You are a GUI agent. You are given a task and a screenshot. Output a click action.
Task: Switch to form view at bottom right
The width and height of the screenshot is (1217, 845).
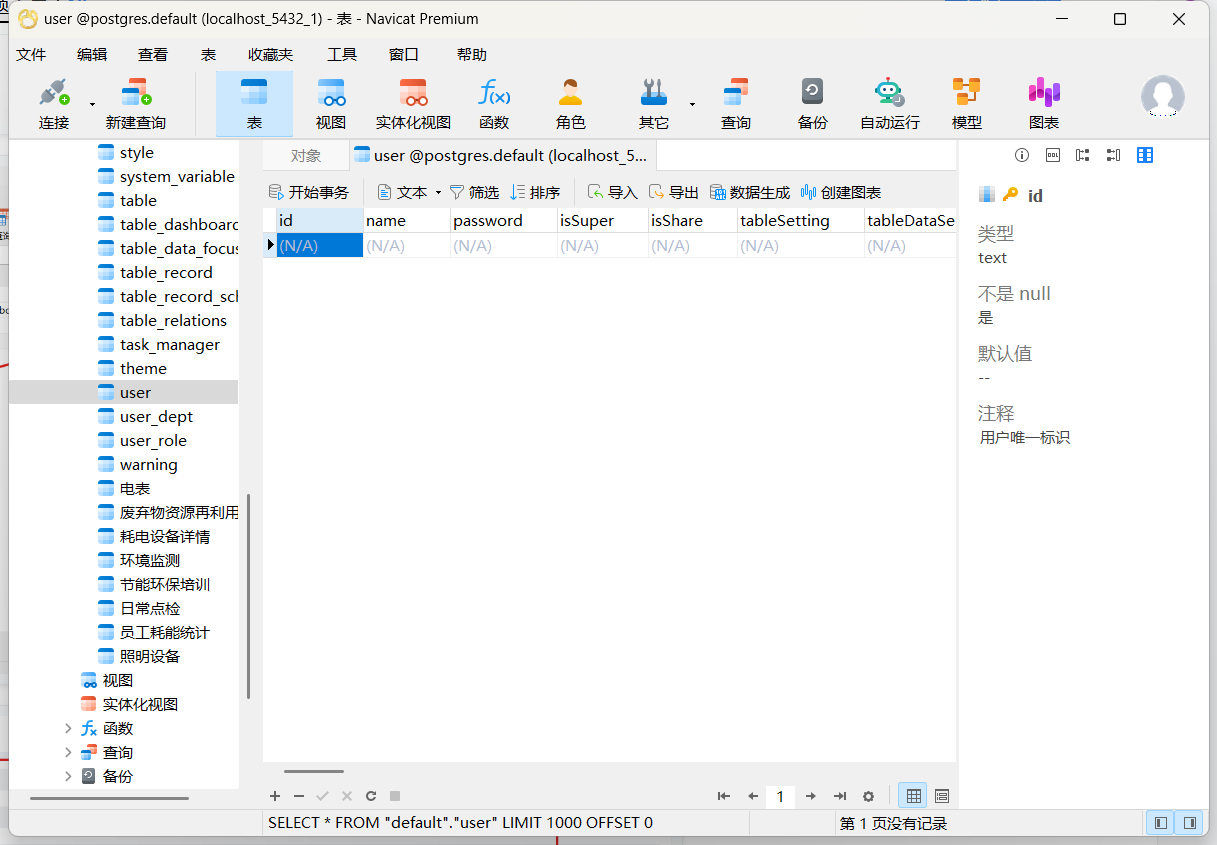[941, 796]
